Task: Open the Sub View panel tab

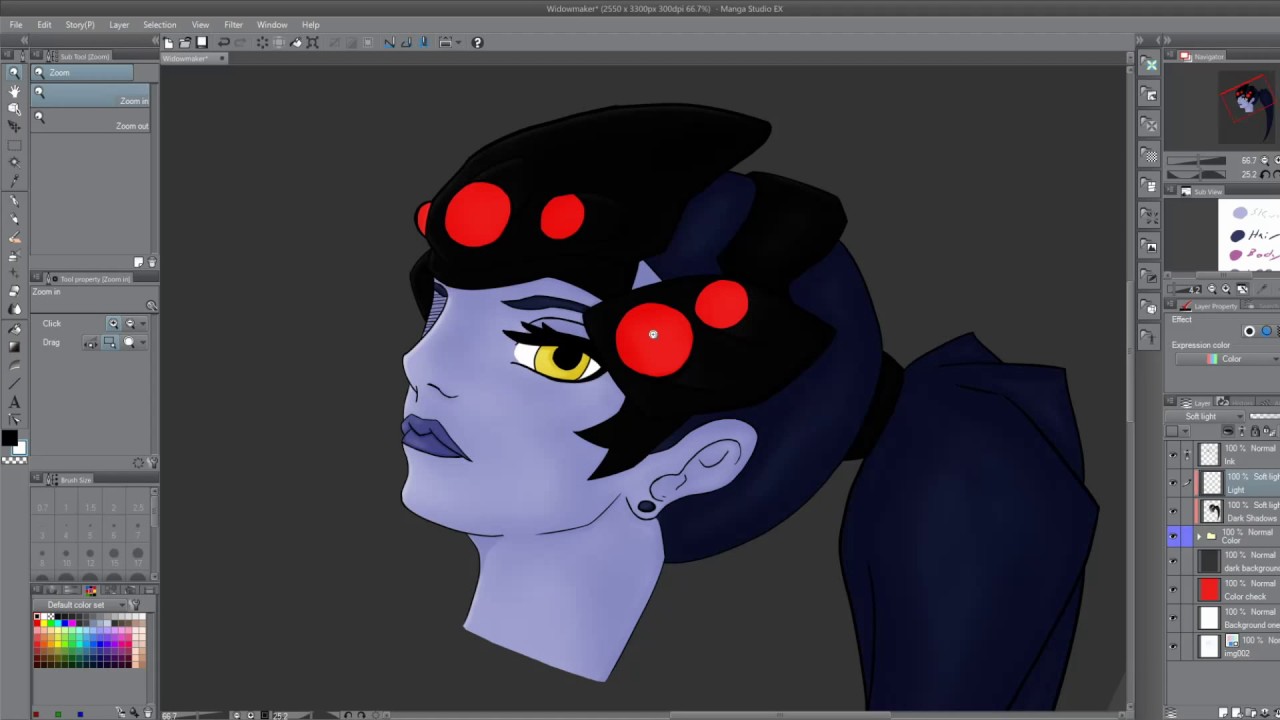Action: point(1203,191)
